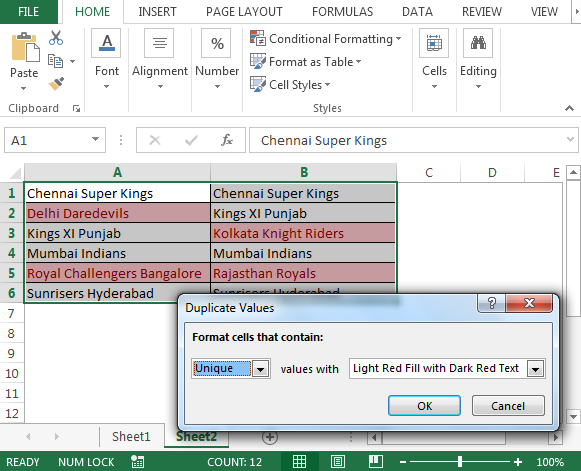This screenshot has width=581, height=471.
Task: Adjust the zoom slider handle
Action: coord(460,462)
